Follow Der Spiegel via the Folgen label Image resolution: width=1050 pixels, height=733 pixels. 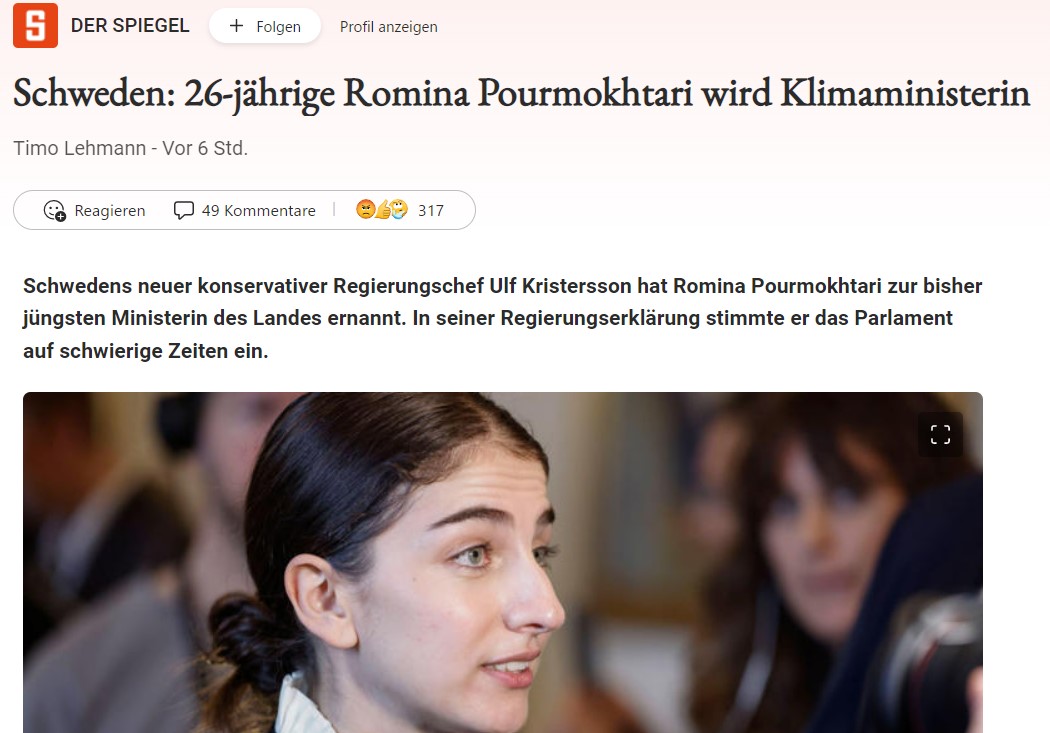[279, 27]
